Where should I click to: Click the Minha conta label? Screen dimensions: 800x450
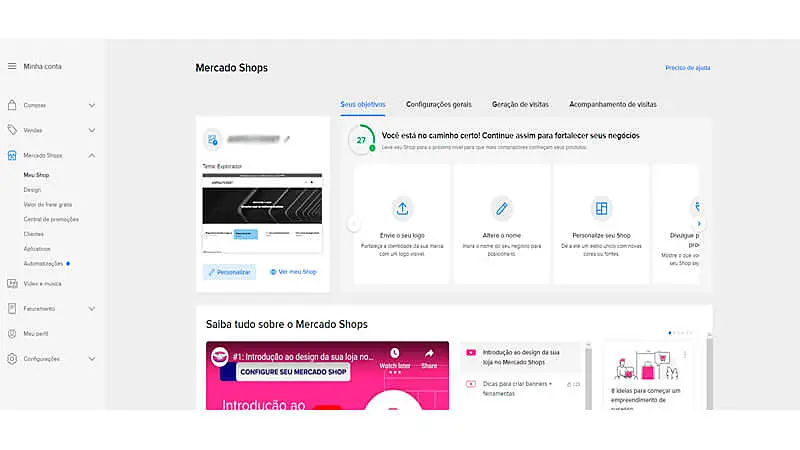(42, 66)
